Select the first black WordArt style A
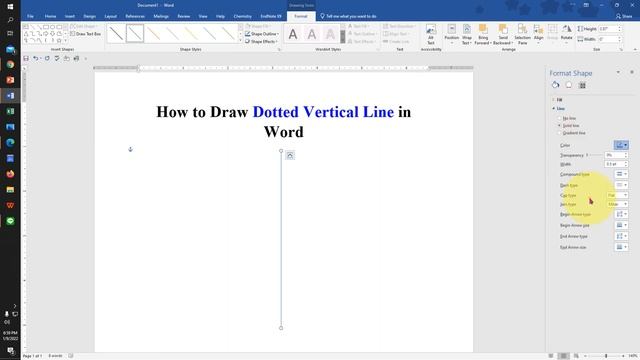640x360 pixels. coord(293,34)
